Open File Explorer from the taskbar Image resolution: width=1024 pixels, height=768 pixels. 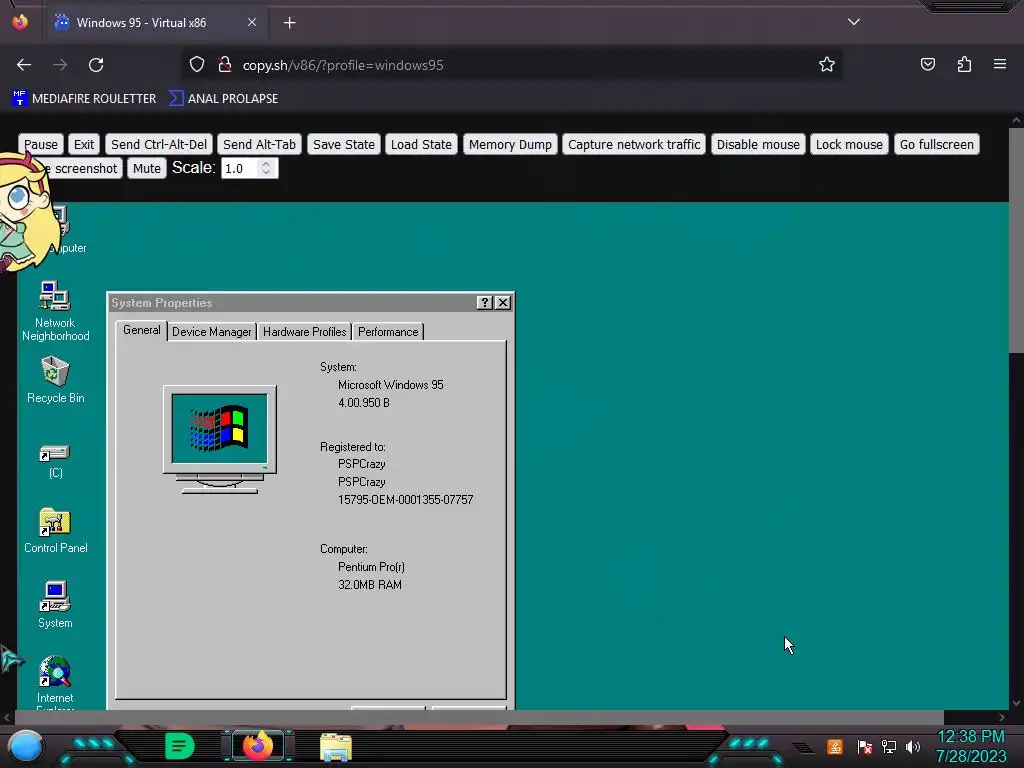336,747
